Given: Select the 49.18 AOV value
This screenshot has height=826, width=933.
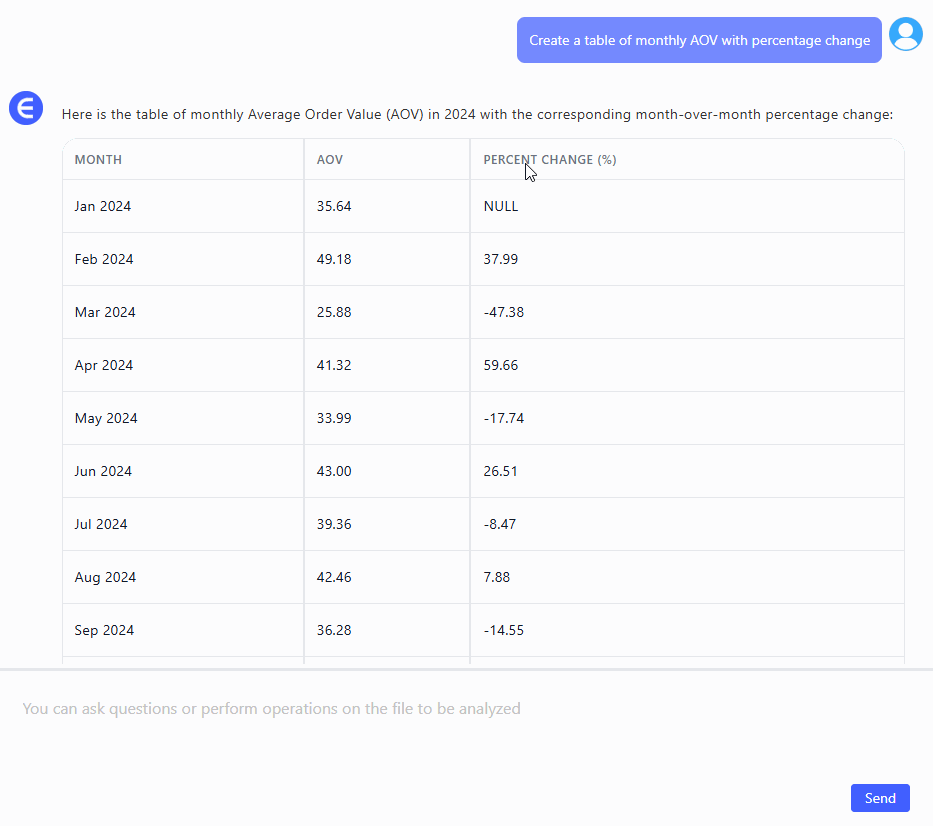Looking at the screenshot, I should pyautogui.click(x=334, y=260).
